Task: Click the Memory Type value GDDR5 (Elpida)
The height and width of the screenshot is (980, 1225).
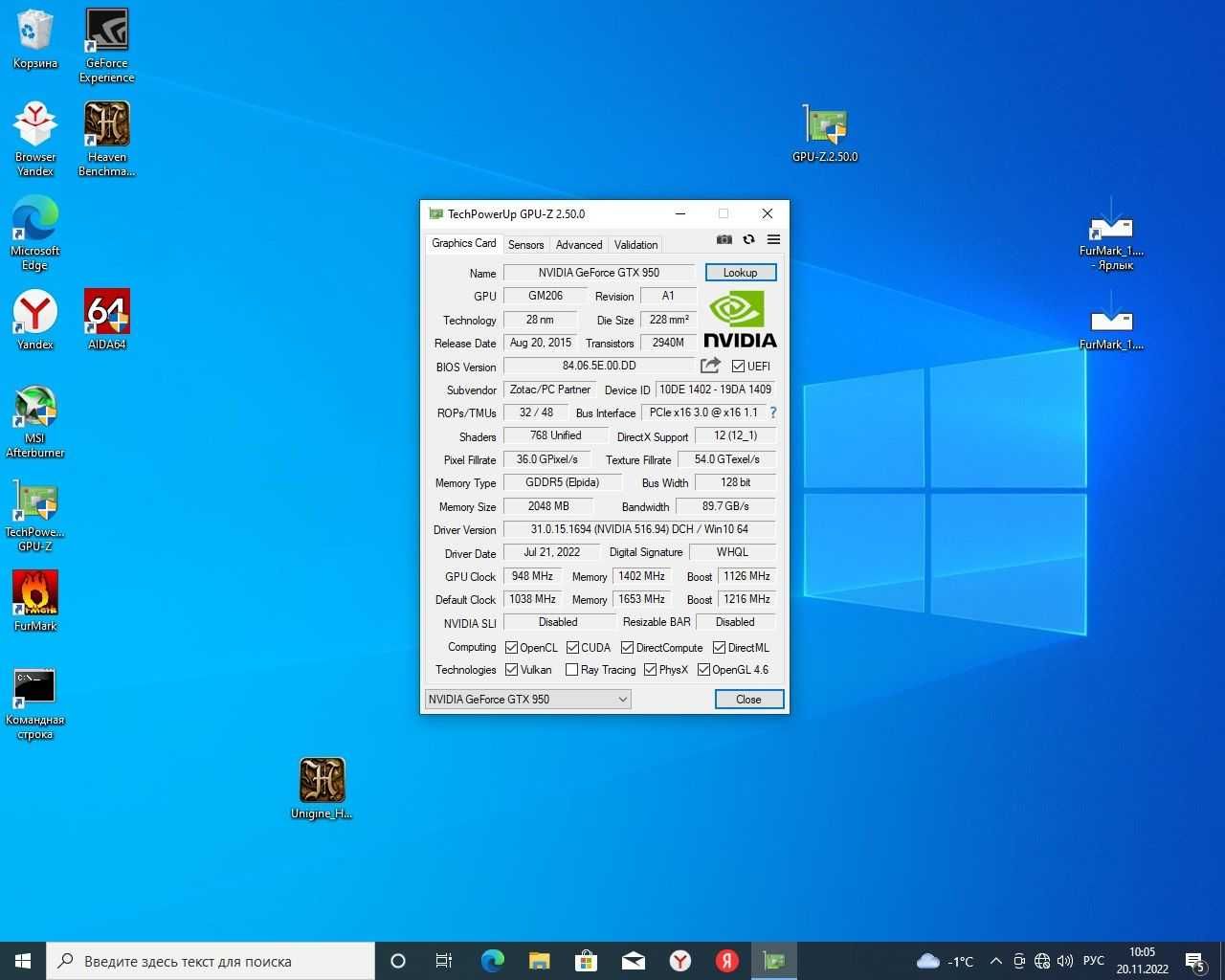Action: (563, 482)
